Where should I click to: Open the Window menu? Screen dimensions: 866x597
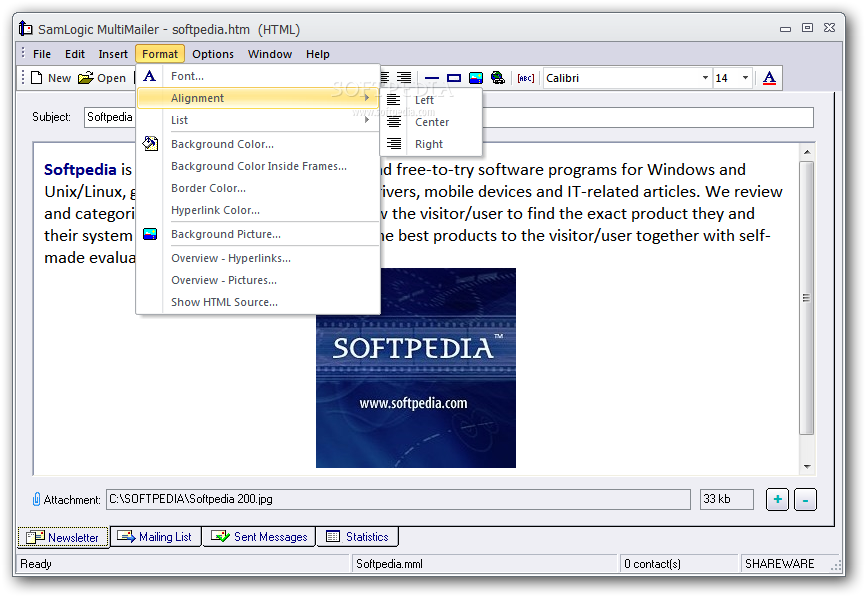(270, 54)
